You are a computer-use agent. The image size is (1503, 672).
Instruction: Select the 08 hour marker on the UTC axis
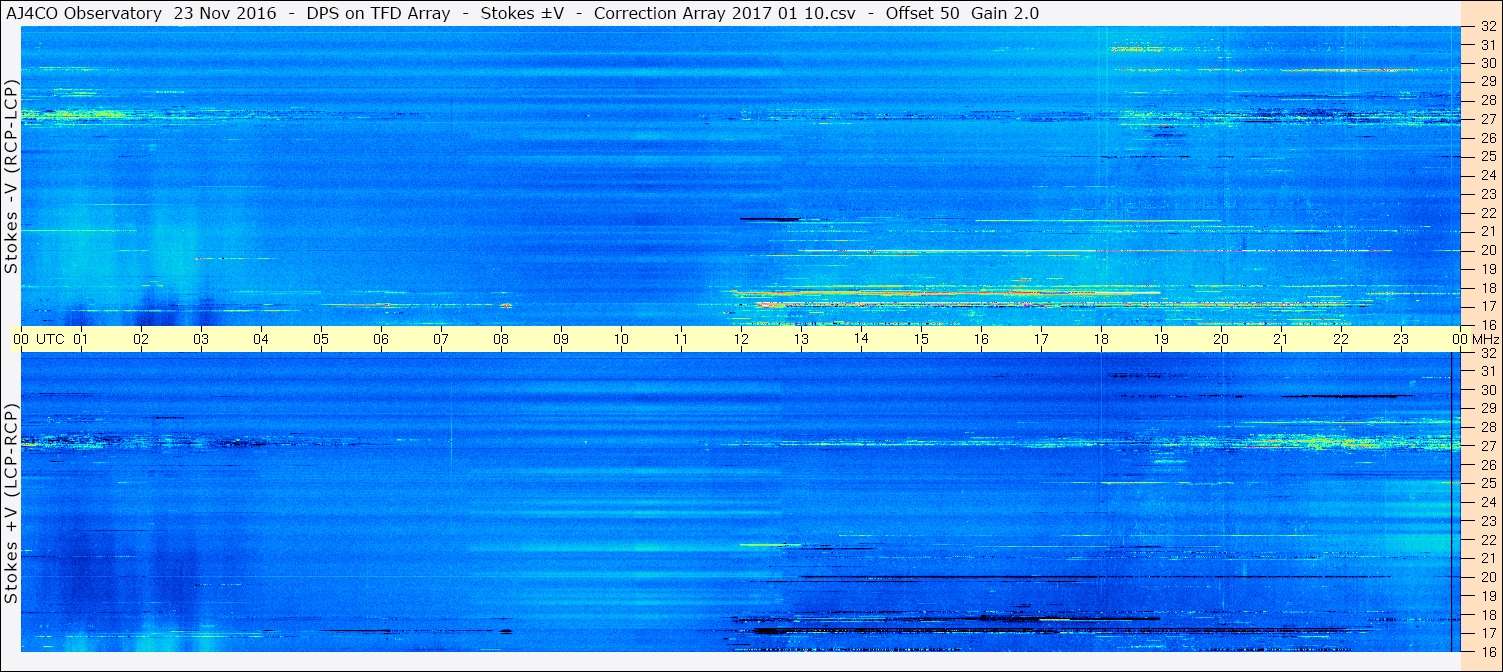[x=501, y=339]
